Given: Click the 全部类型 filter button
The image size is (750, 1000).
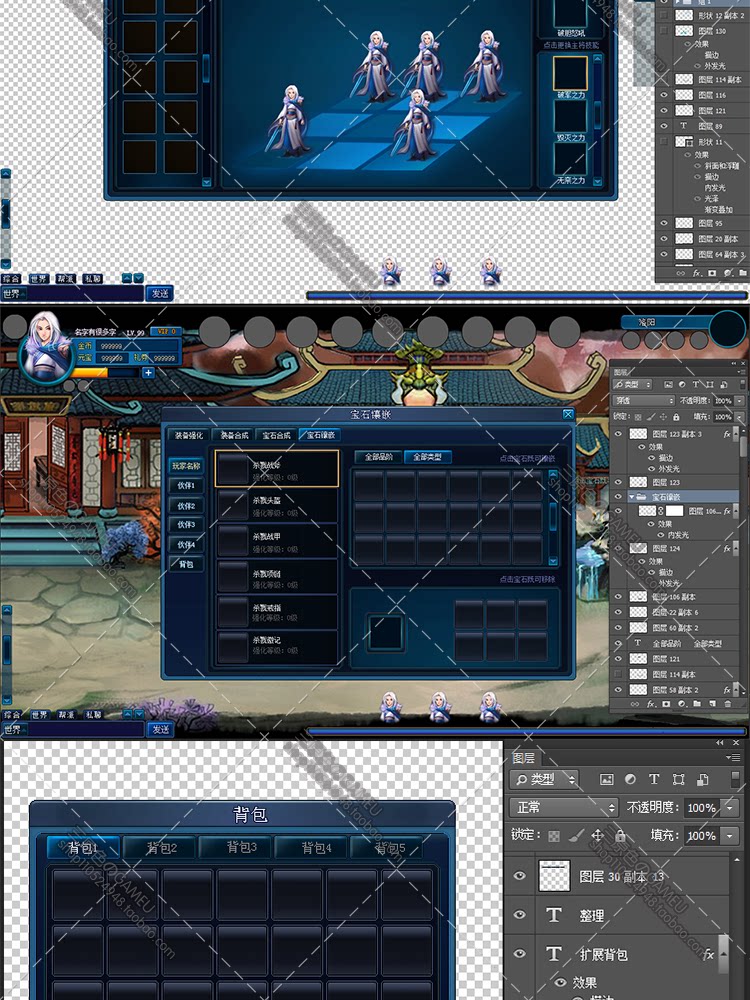Looking at the screenshot, I should (427, 457).
